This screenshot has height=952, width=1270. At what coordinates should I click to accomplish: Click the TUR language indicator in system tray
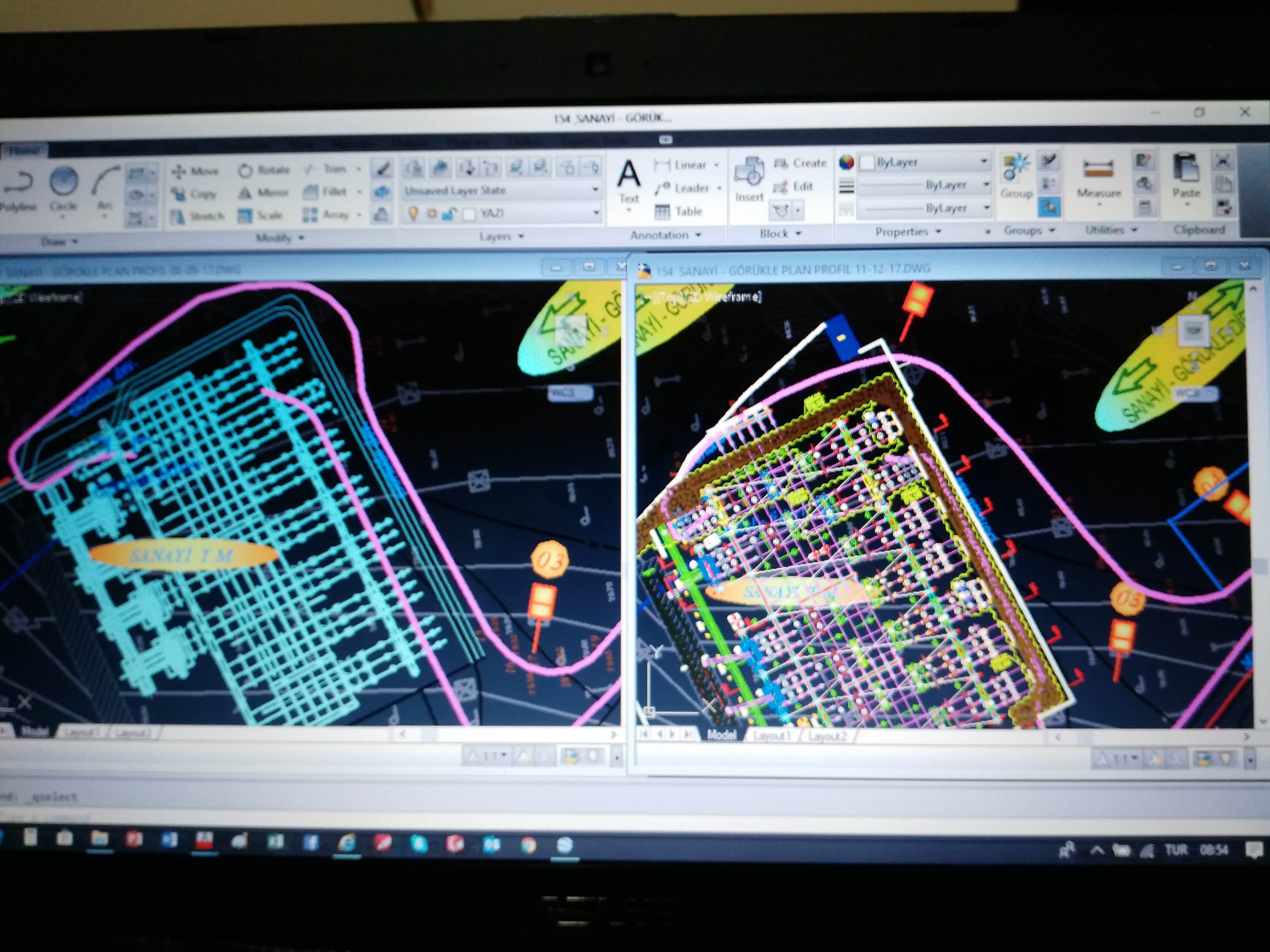click(x=1176, y=849)
